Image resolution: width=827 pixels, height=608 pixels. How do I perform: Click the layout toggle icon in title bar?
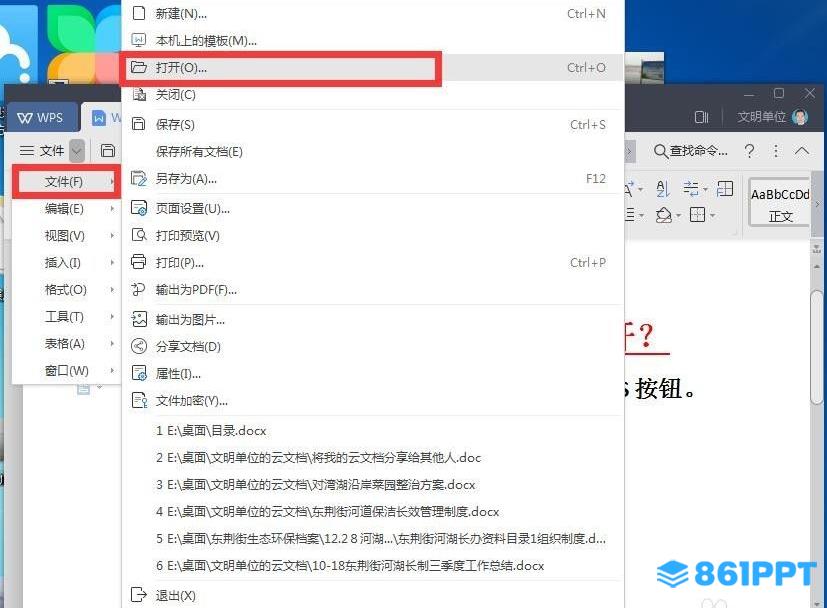701,117
